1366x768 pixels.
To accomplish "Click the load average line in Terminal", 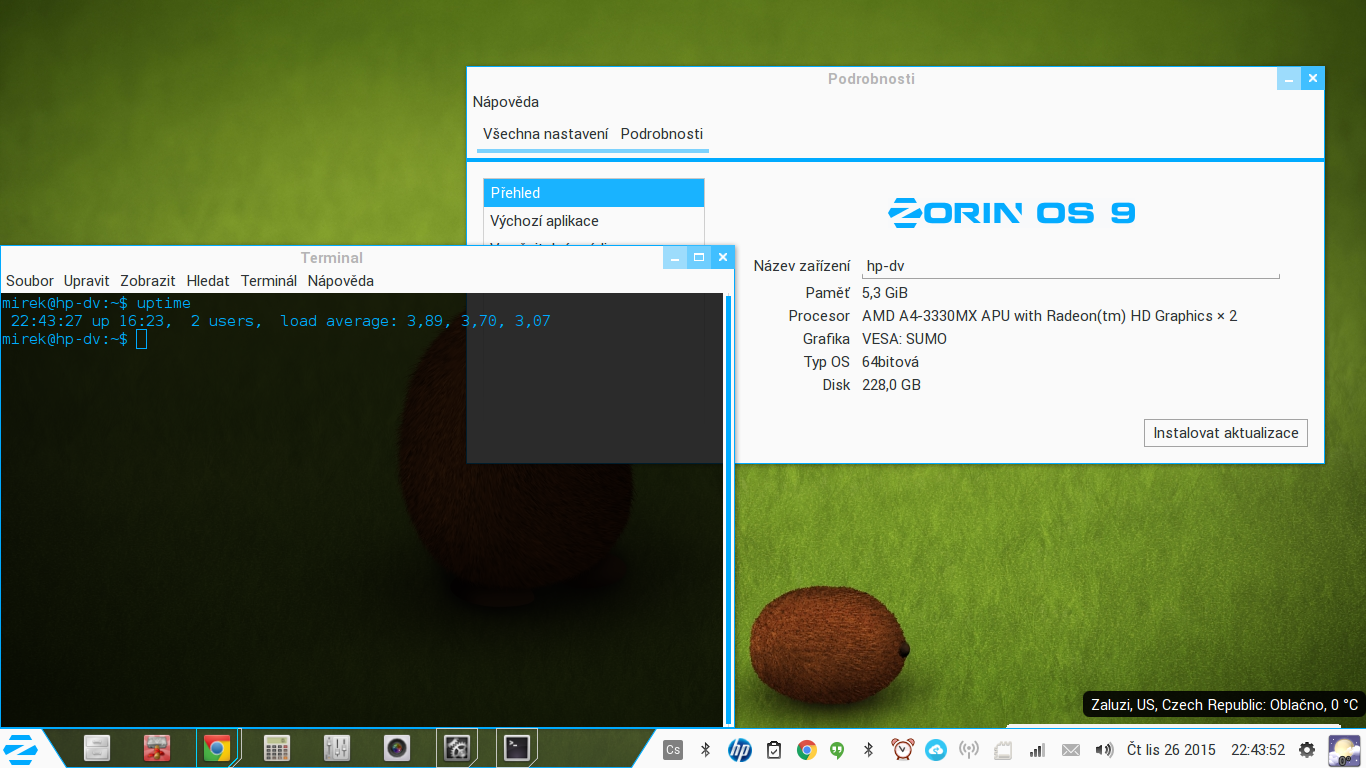I will tap(281, 321).
